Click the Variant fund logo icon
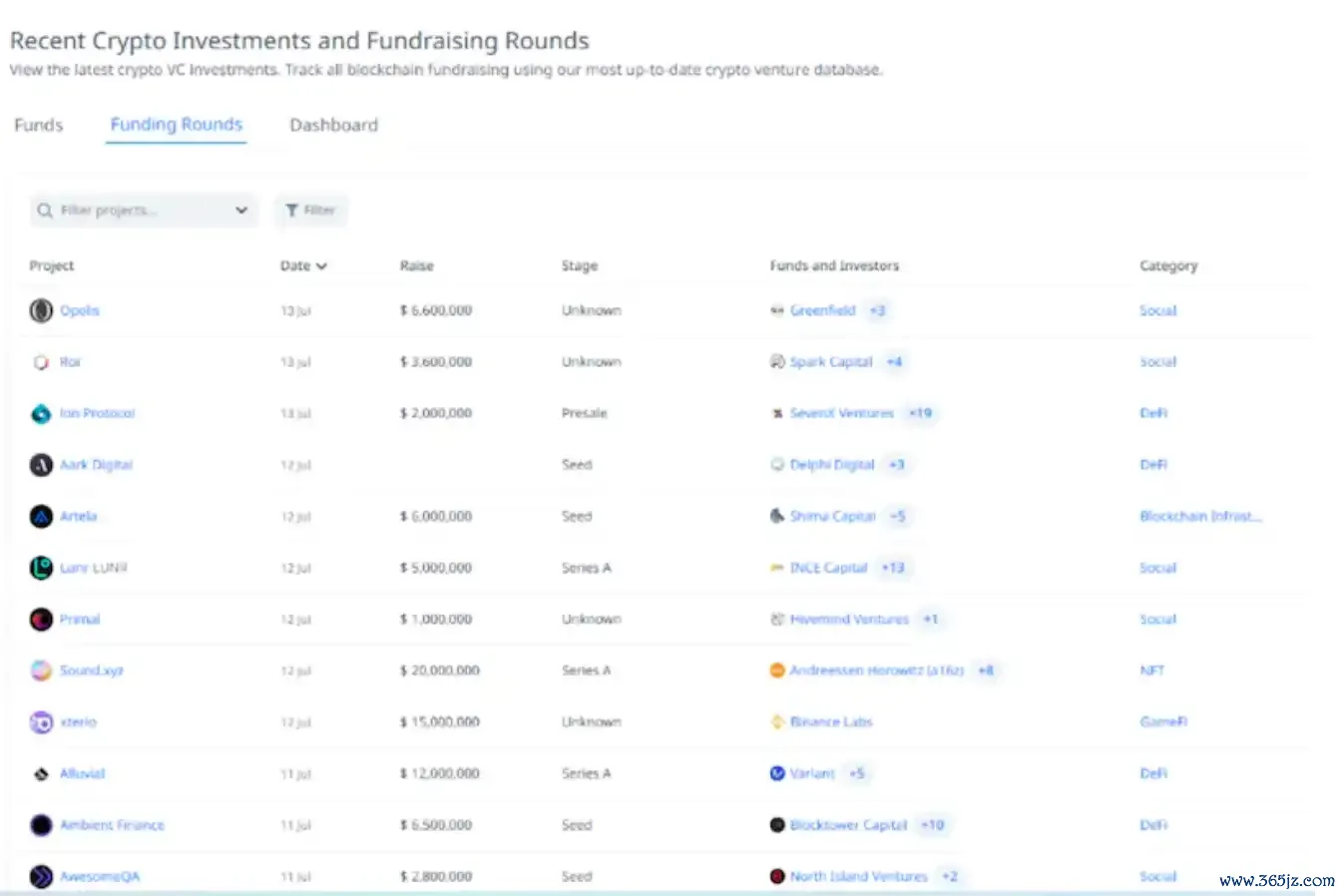1342x896 pixels. coord(777,773)
